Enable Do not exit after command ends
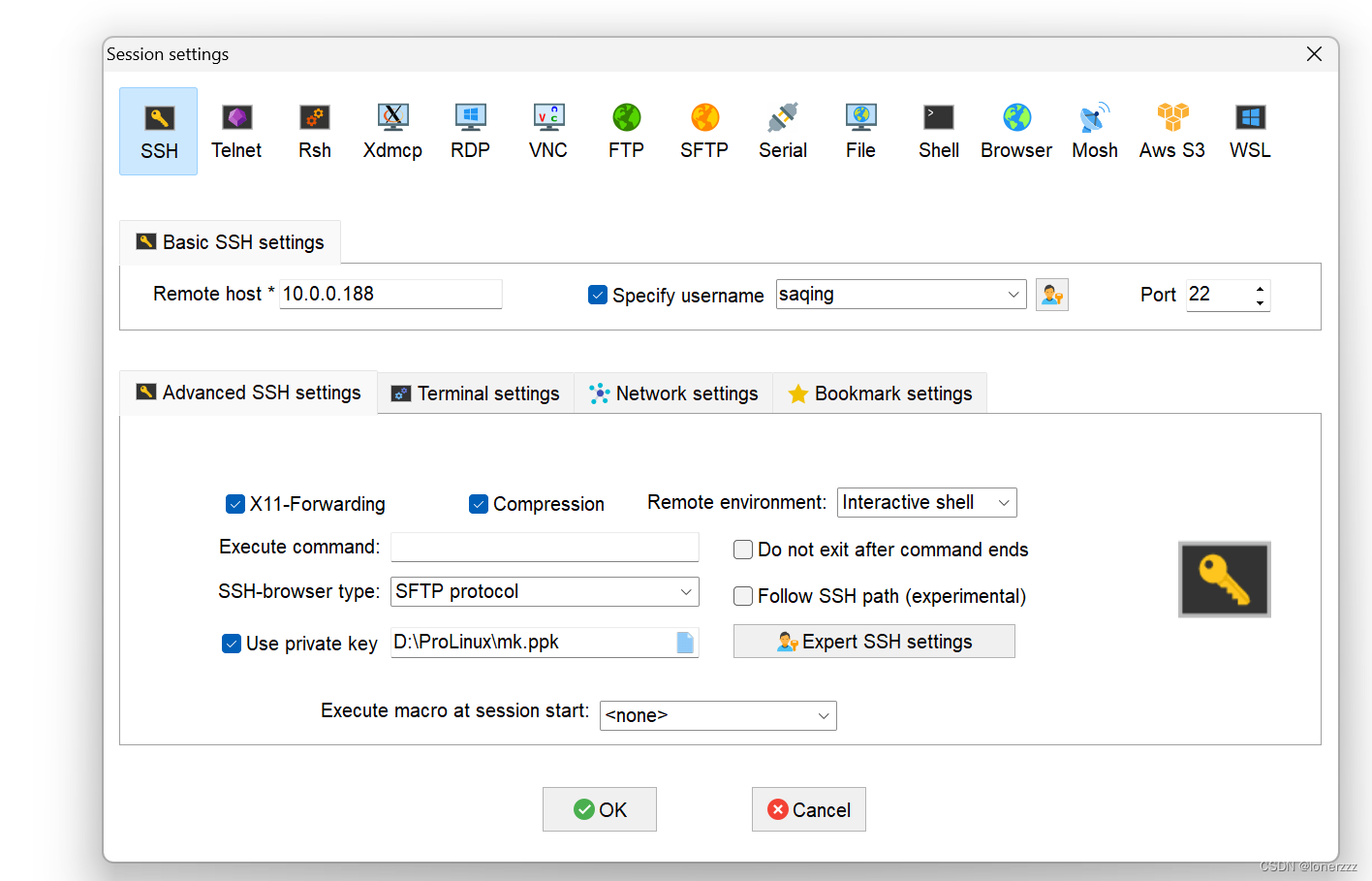This screenshot has height=881, width=1372. [742, 549]
